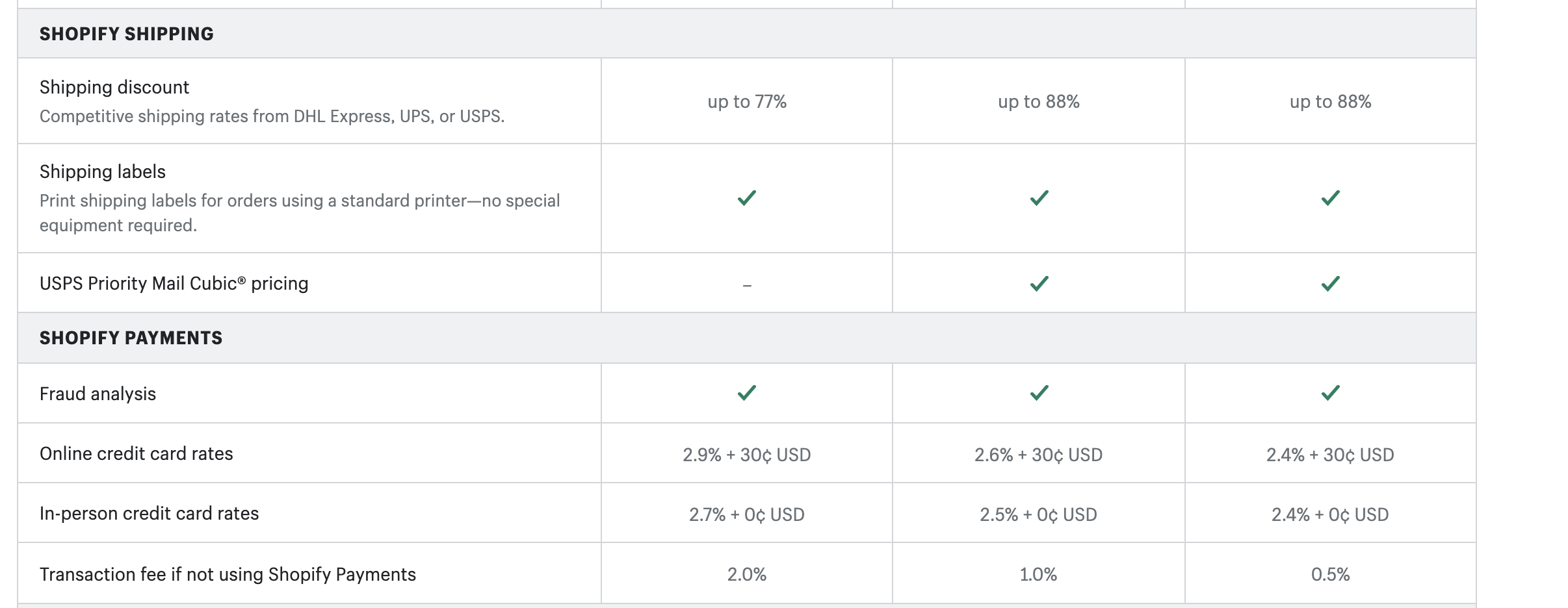
Task: Select the "up to 77%" shipping discount cell
Action: tap(747, 102)
